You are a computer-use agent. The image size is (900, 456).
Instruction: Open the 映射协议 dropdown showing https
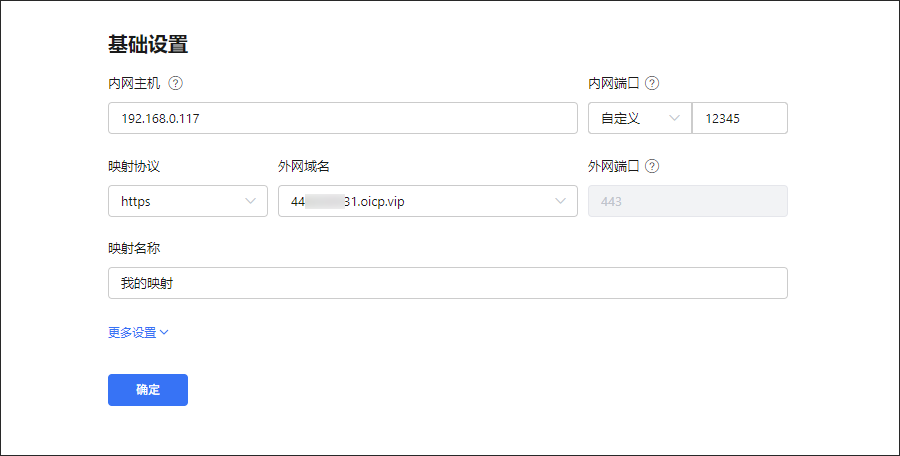click(187, 201)
